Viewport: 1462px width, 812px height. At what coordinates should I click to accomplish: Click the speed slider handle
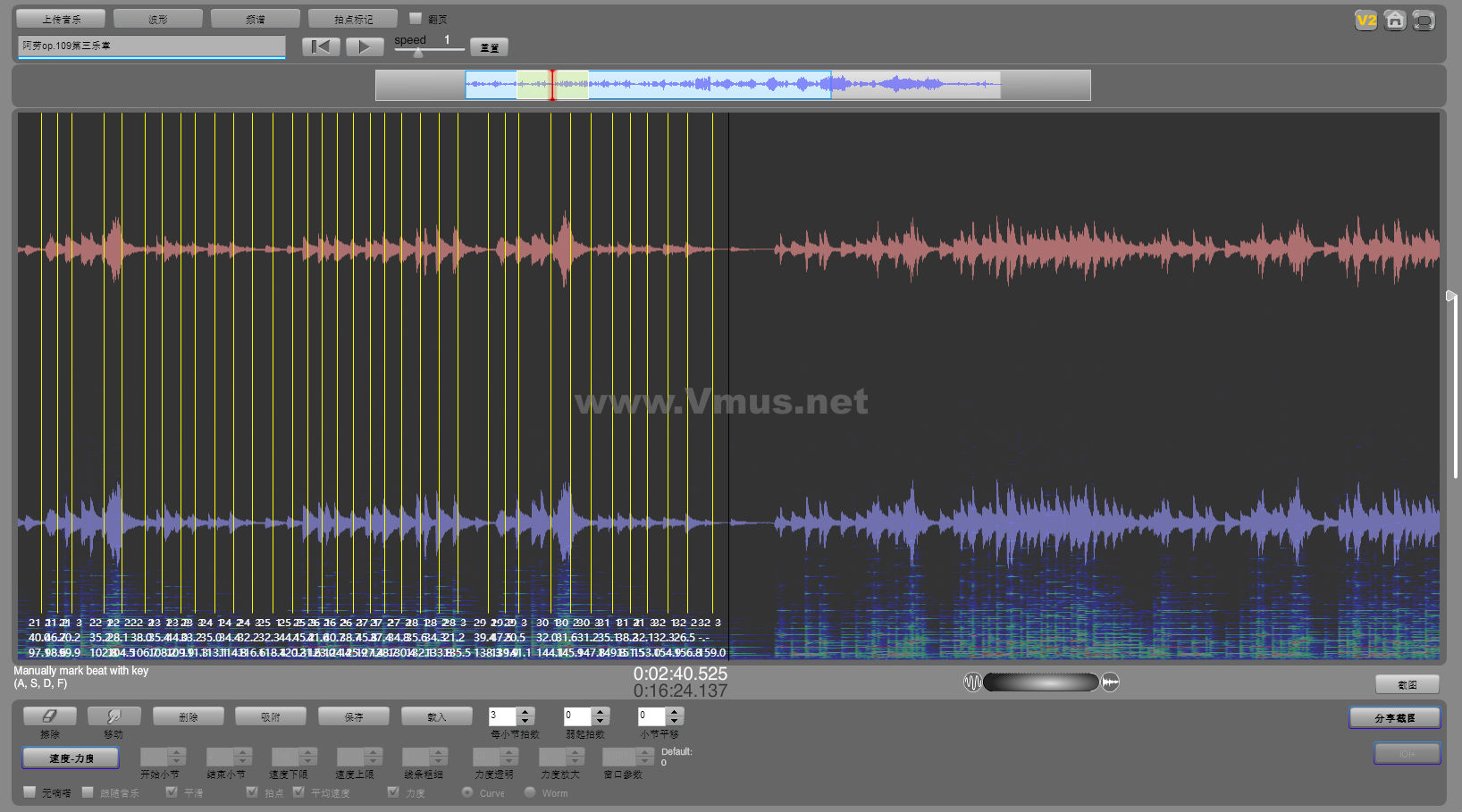pos(418,53)
